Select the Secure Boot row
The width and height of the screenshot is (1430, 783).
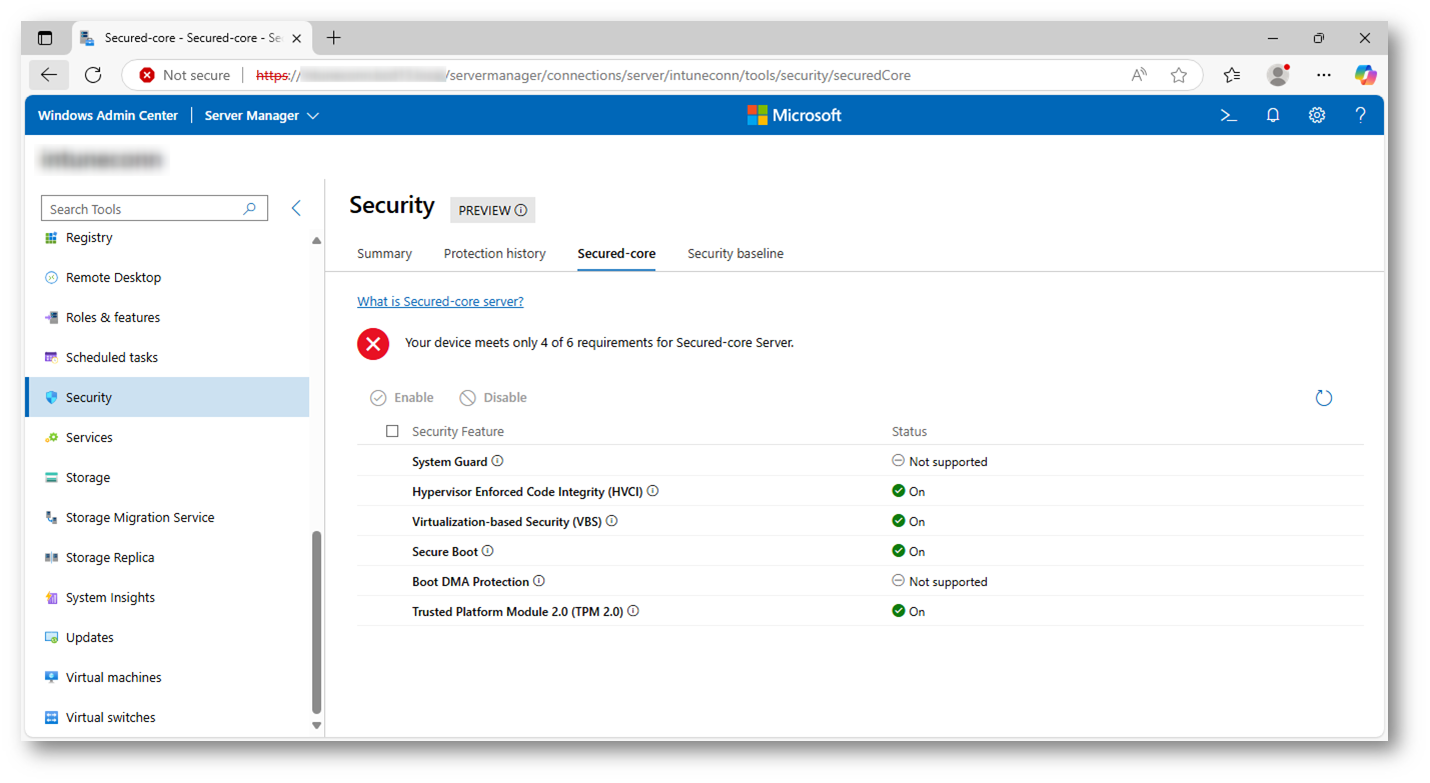860,551
